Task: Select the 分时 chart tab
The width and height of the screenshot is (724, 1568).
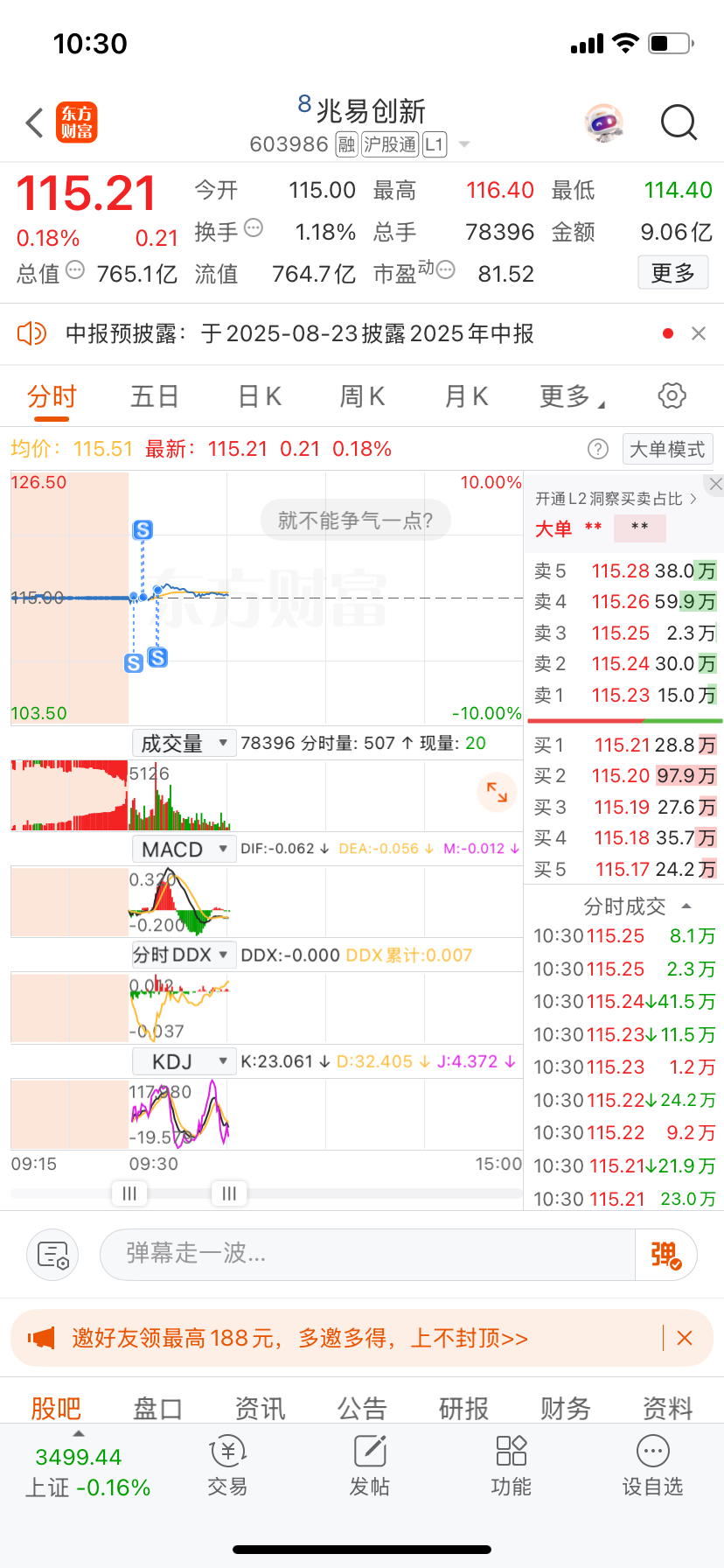Action: click(x=52, y=396)
